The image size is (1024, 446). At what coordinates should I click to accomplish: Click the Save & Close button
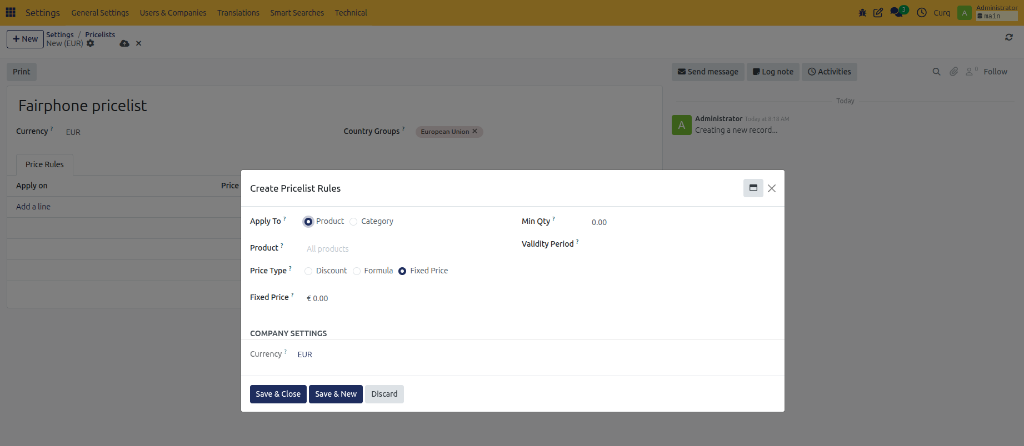point(278,394)
